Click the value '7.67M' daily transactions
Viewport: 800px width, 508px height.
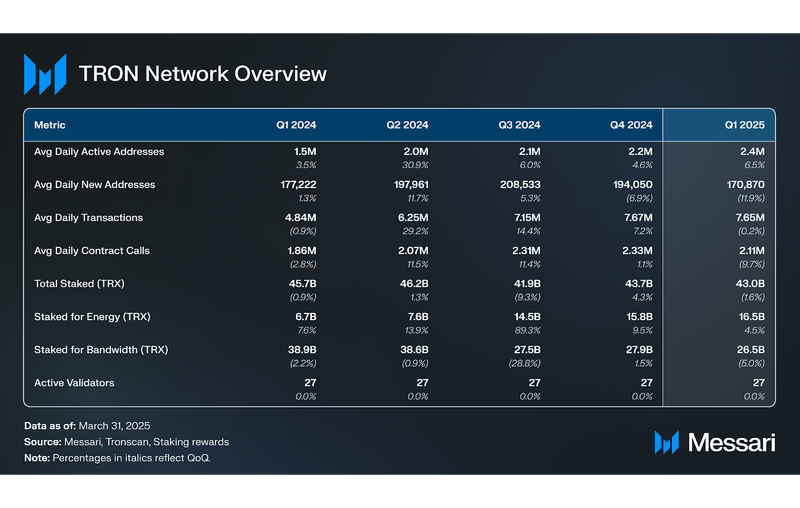click(x=638, y=218)
